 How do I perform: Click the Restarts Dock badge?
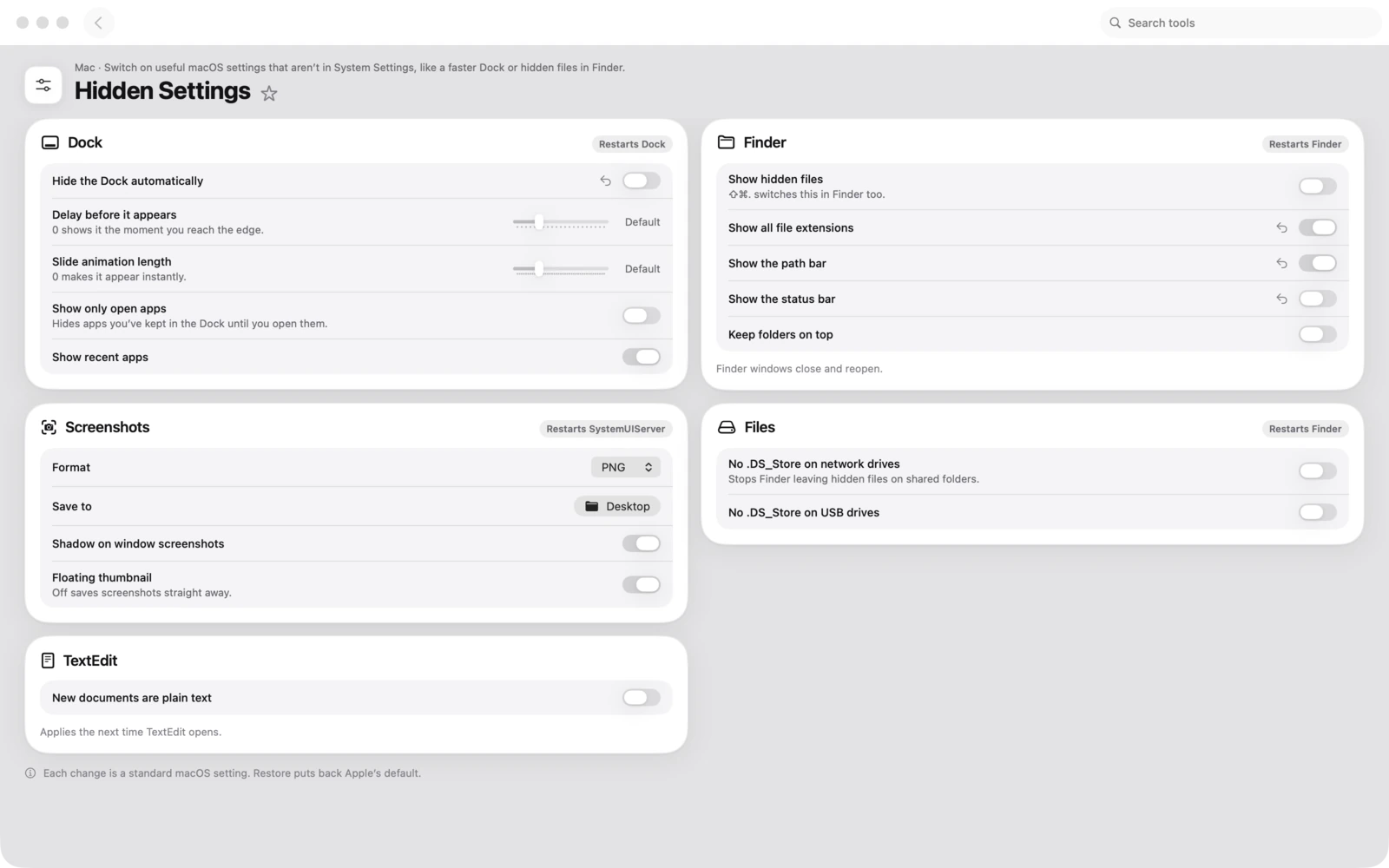tap(632, 144)
